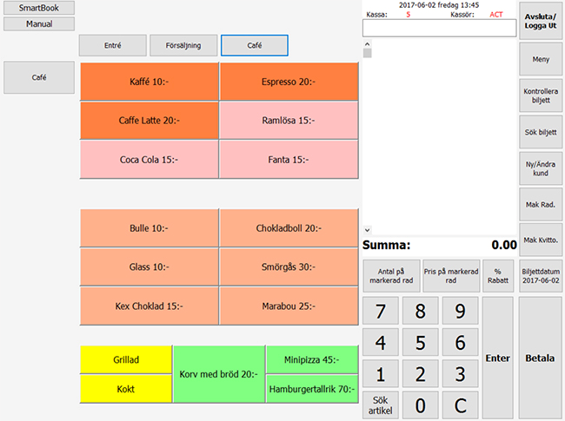
Task: Click the receipt input field at top
Action: click(439, 28)
